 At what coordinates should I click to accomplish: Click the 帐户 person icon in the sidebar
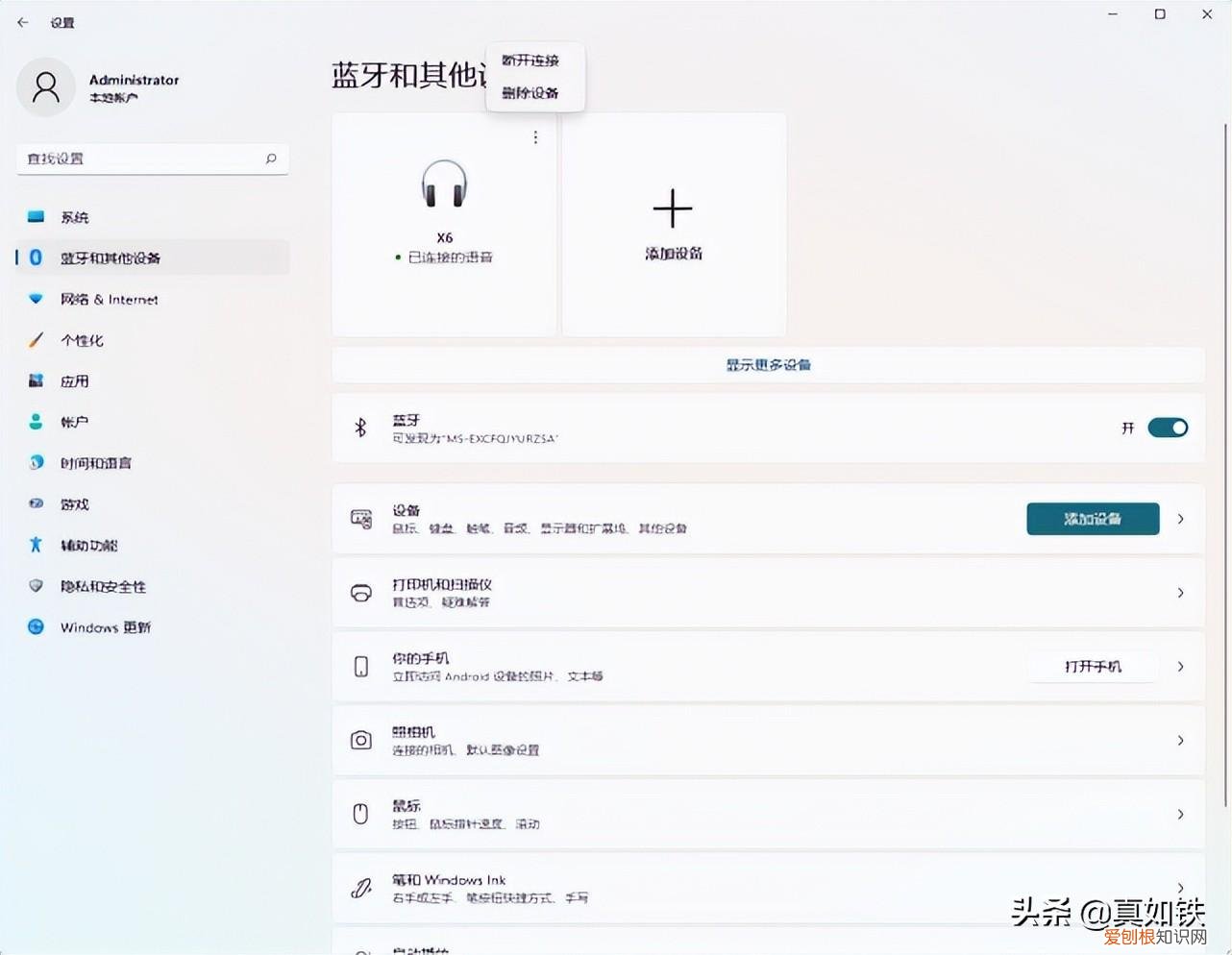coord(36,422)
